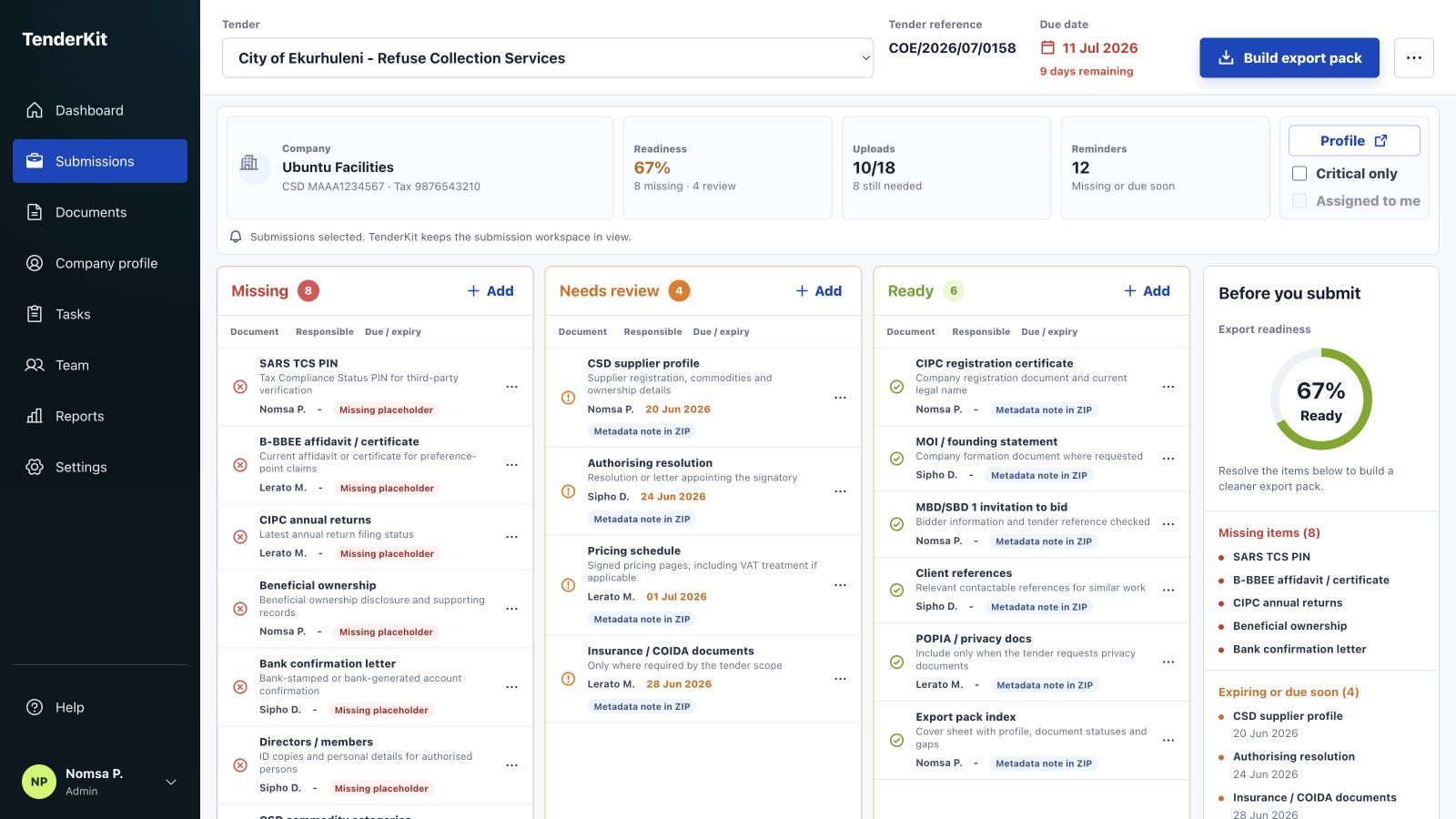Click the NP user avatar
The height and width of the screenshot is (819, 1456).
coord(39,782)
